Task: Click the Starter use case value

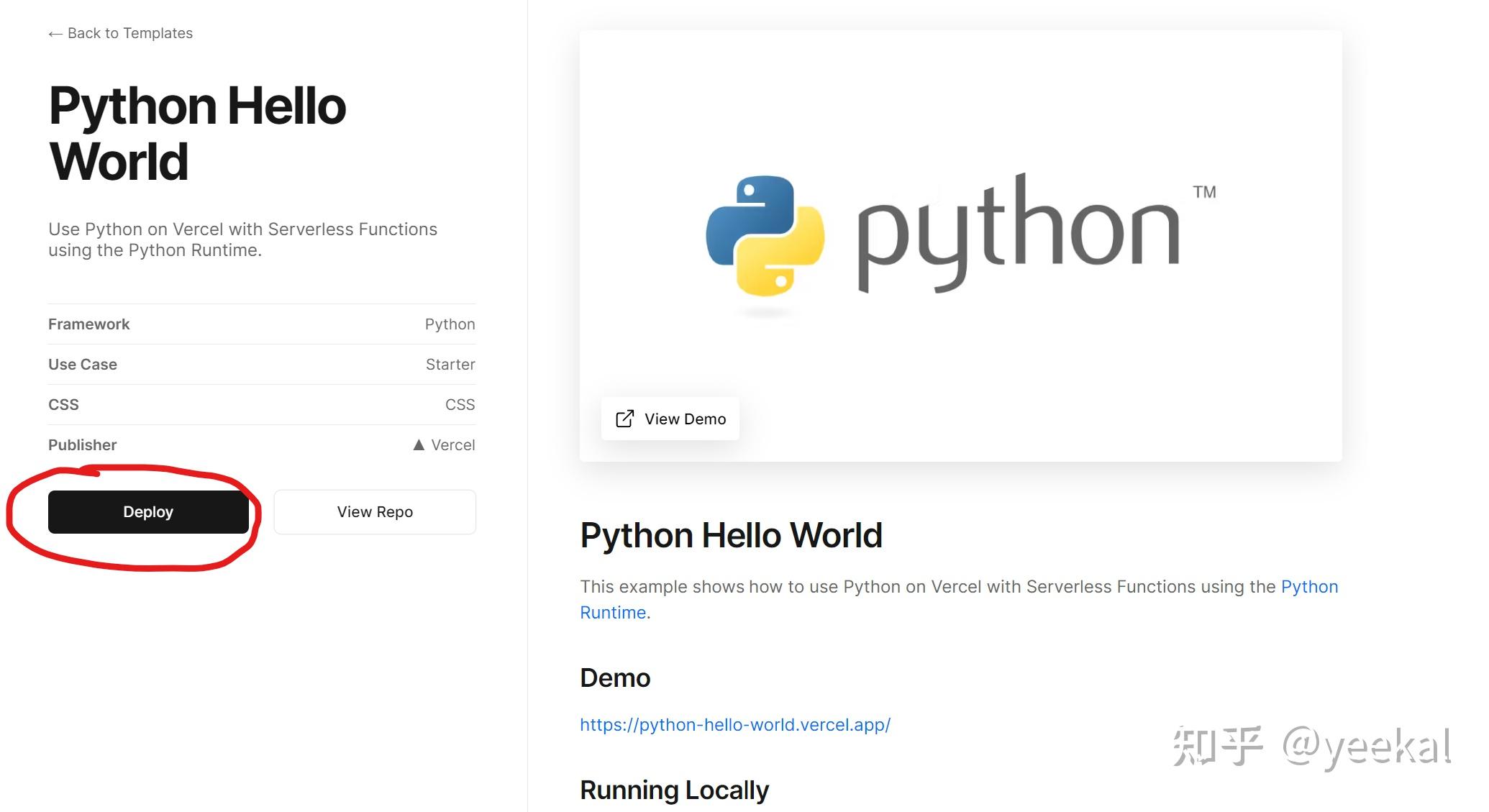Action: [450, 365]
